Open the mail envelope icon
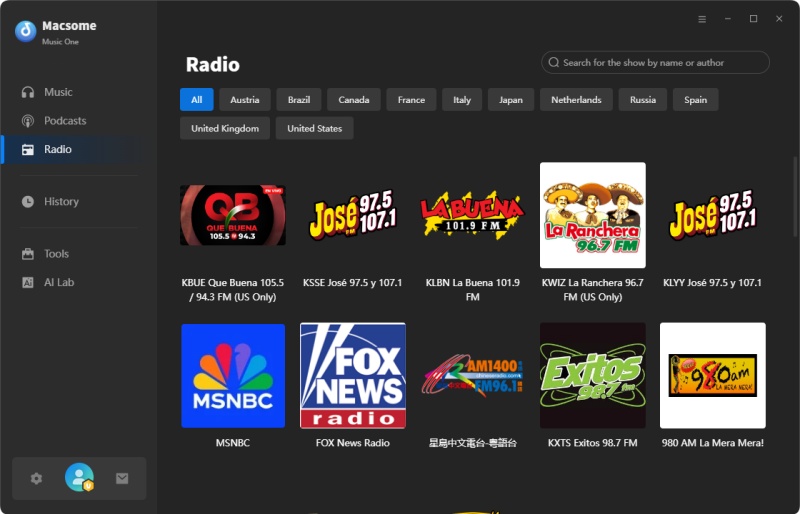 tap(122, 478)
